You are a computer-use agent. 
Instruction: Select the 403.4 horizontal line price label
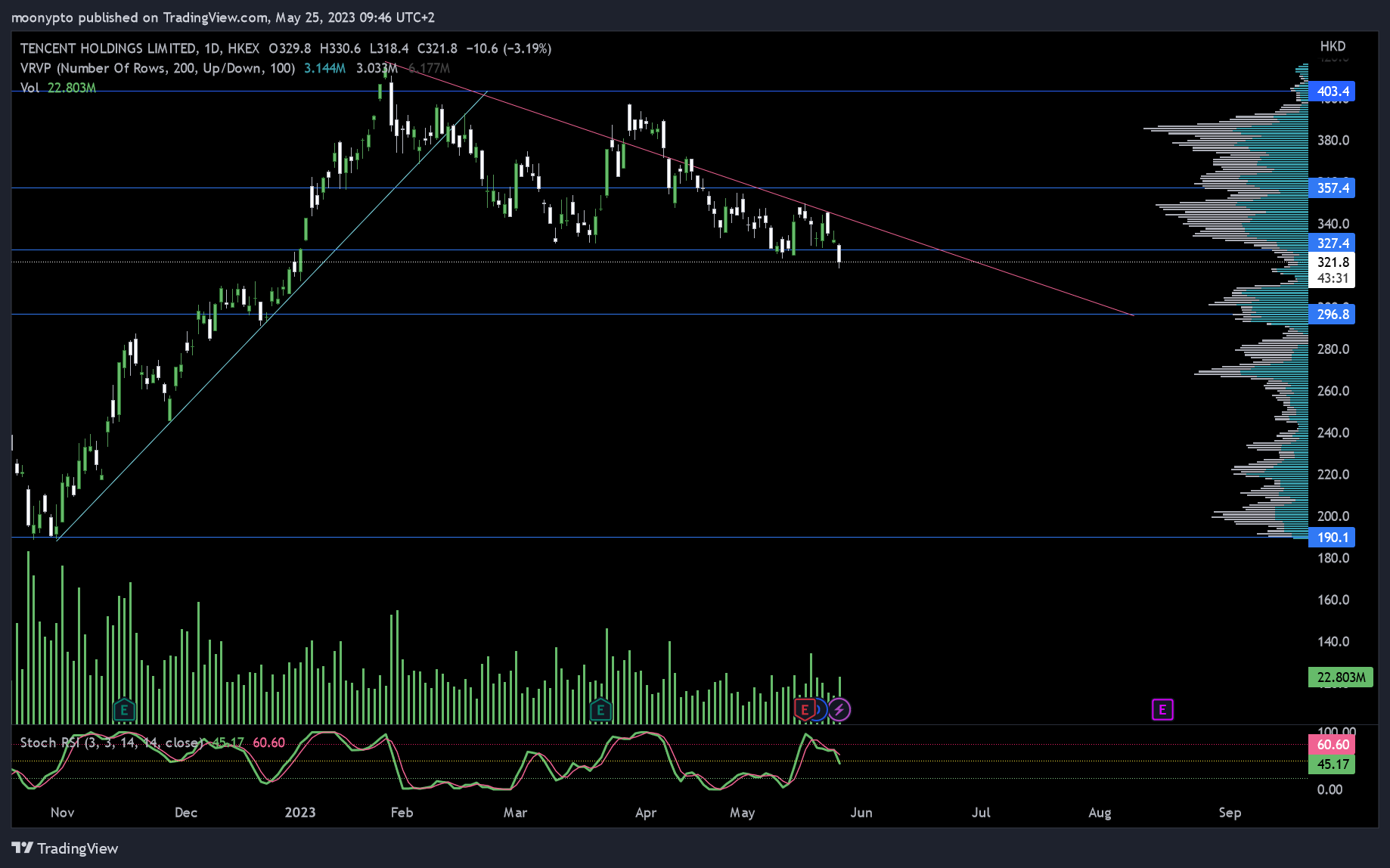point(1332,91)
